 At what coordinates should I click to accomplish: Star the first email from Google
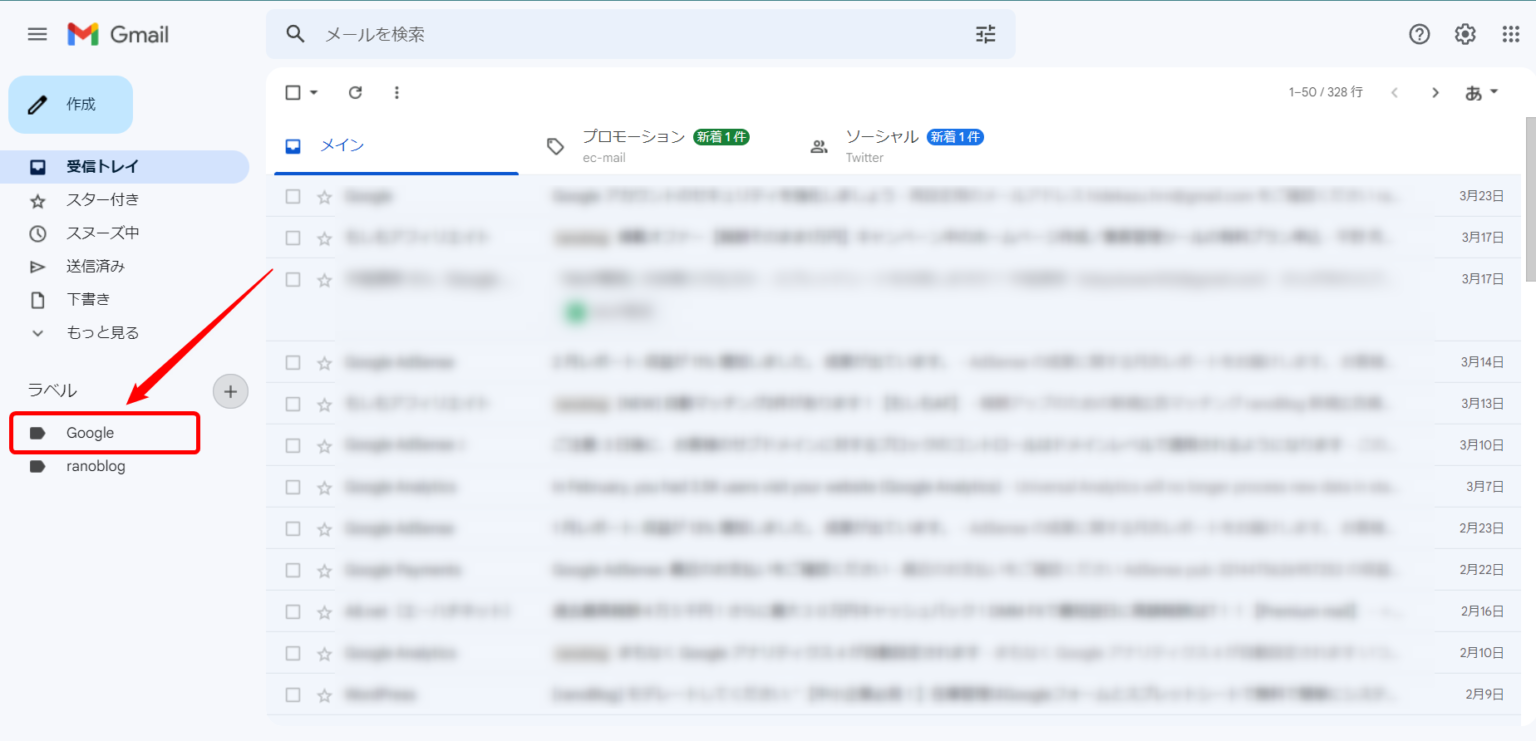324,196
